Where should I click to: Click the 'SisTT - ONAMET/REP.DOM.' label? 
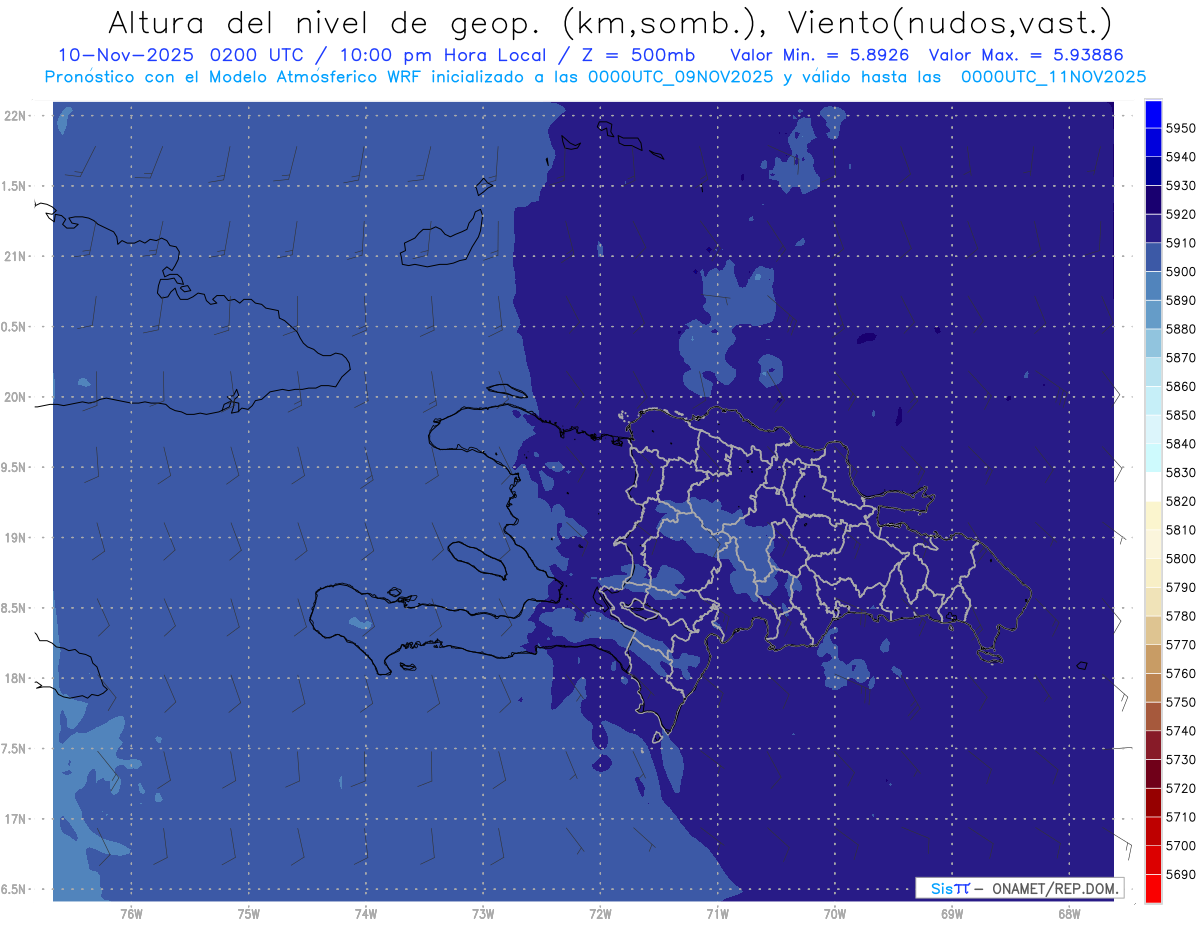tap(1020, 888)
